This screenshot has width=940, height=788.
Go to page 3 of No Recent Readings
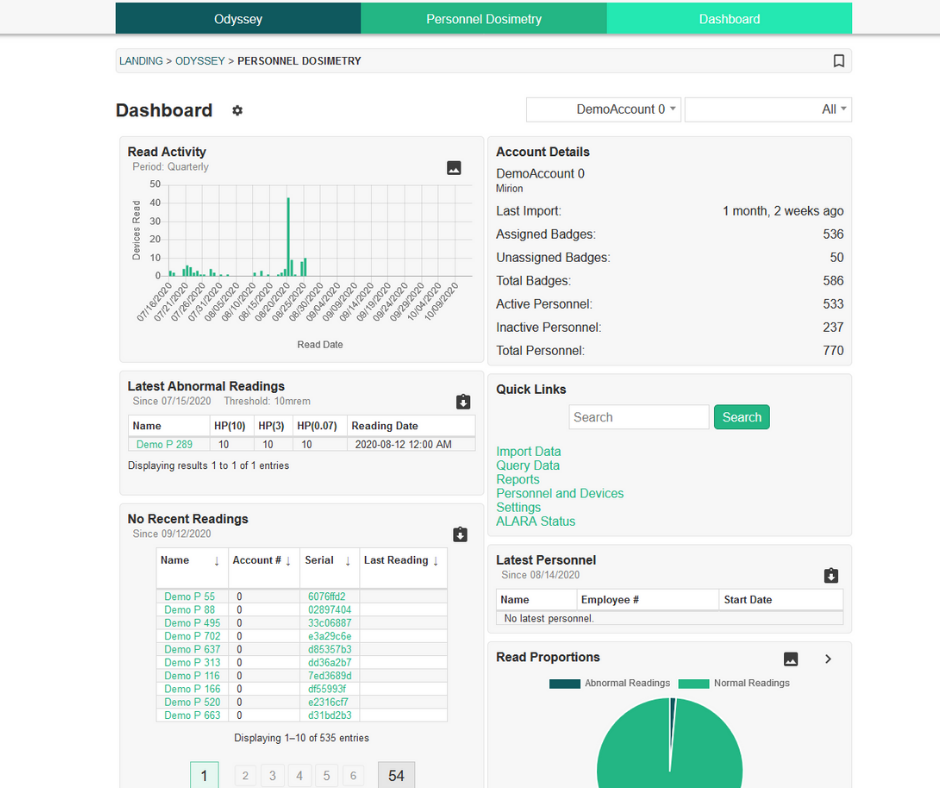tap(272, 775)
